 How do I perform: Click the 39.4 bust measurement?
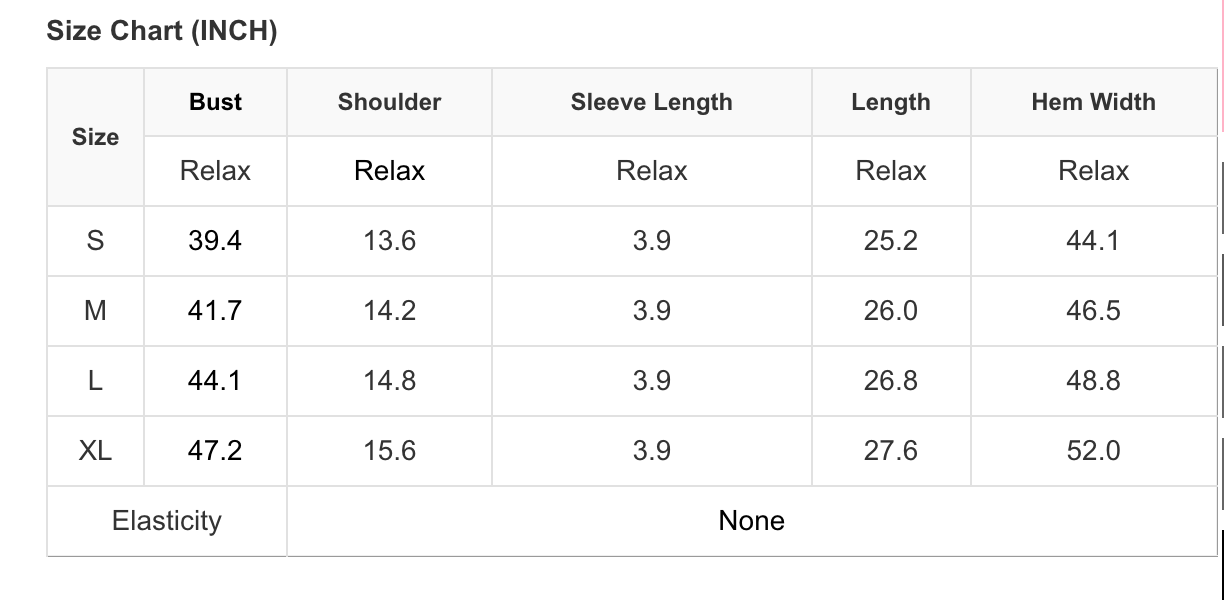215,241
